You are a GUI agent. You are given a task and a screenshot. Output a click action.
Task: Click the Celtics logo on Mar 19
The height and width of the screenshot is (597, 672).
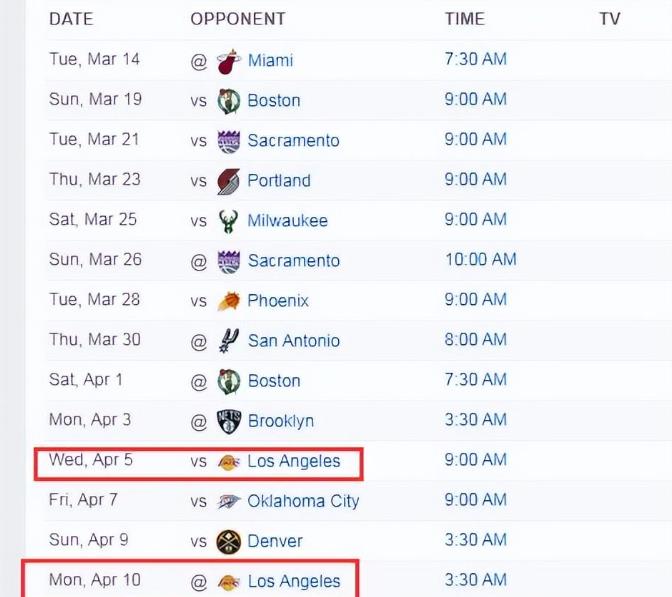click(229, 100)
